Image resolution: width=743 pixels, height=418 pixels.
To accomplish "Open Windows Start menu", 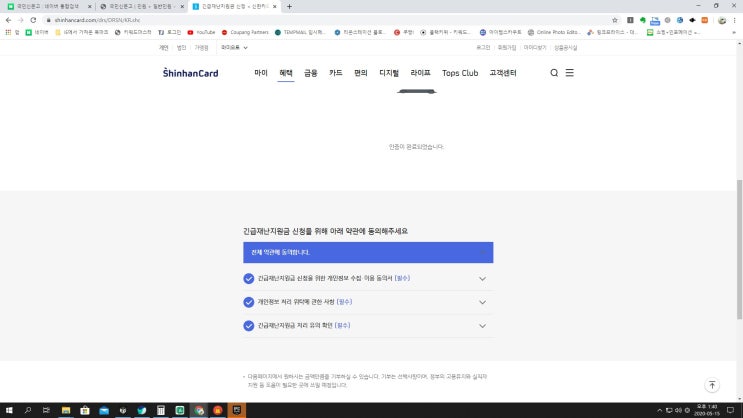I will point(9,410).
